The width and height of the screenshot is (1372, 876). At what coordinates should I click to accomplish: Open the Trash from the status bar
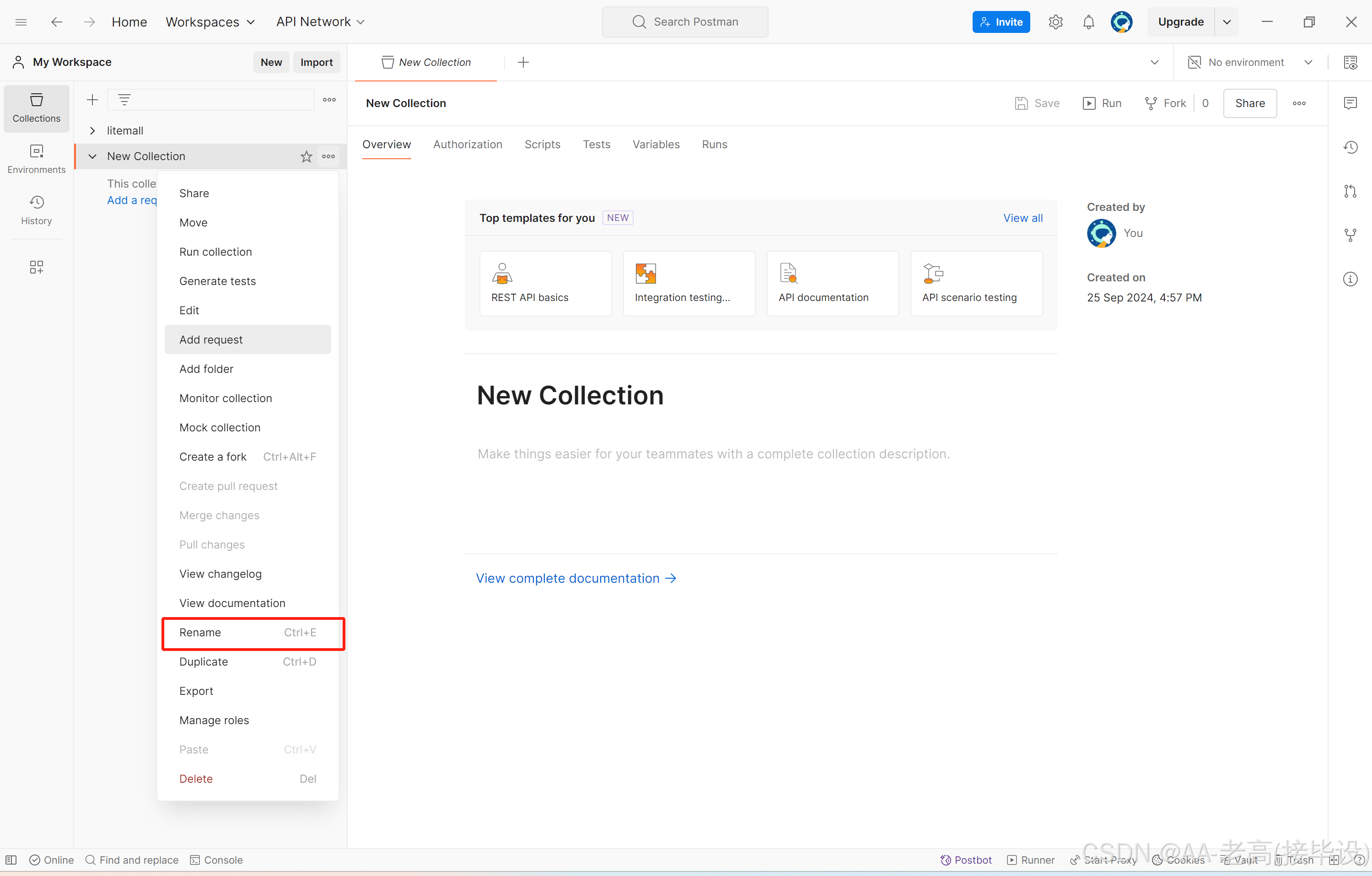[1295, 860]
